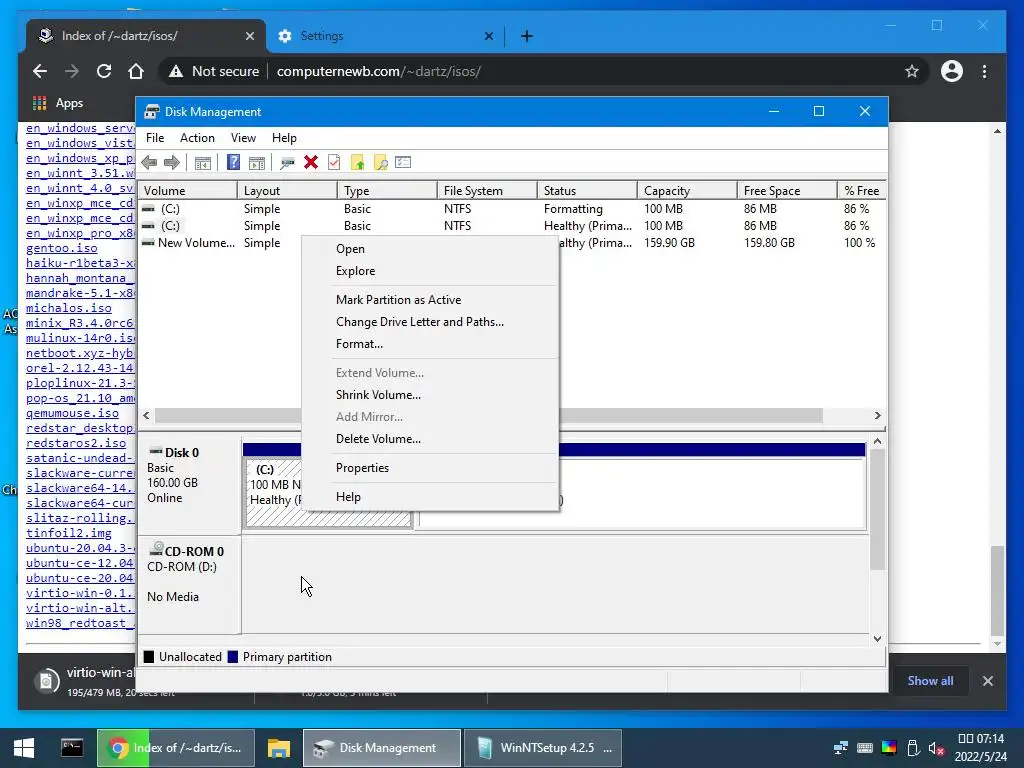This screenshot has width=1024, height=768.
Task: Choose Properties from context menu
Action: [430, 468]
